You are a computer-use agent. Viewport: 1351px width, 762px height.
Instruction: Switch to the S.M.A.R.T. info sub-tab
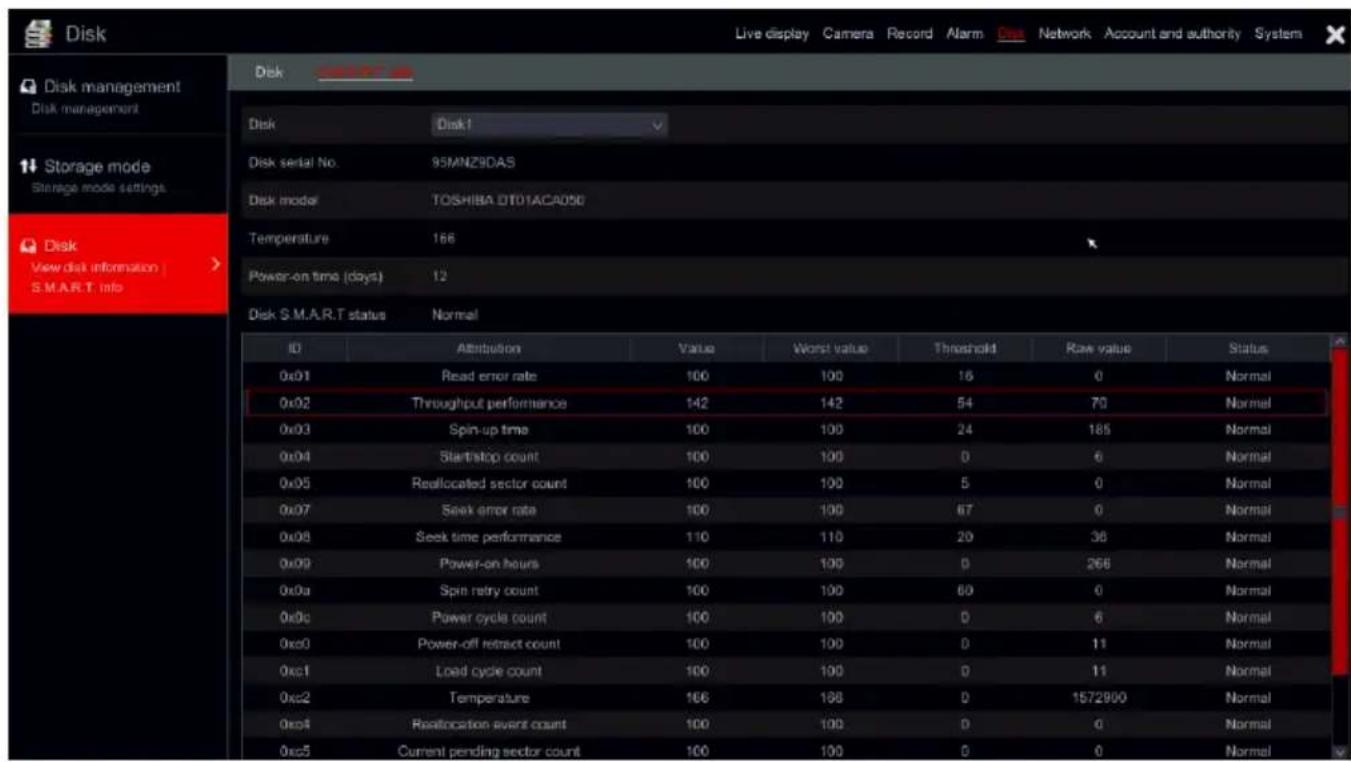point(365,72)
